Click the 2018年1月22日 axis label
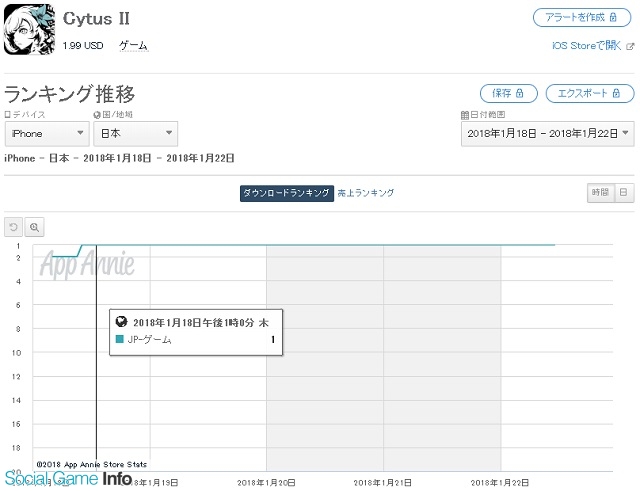Image resolution: width=640 pixels, height=491 pixels. click(x=500, y=483)
